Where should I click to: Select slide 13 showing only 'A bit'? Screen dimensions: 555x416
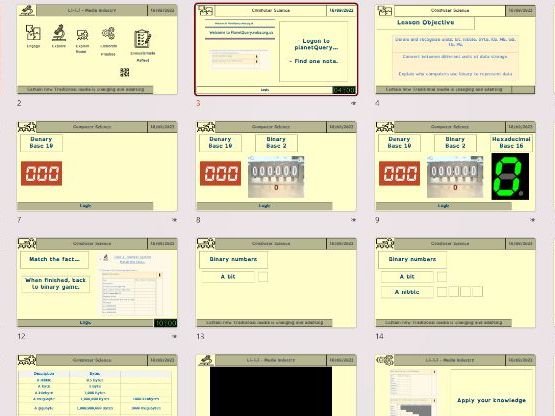click(276, 283)
